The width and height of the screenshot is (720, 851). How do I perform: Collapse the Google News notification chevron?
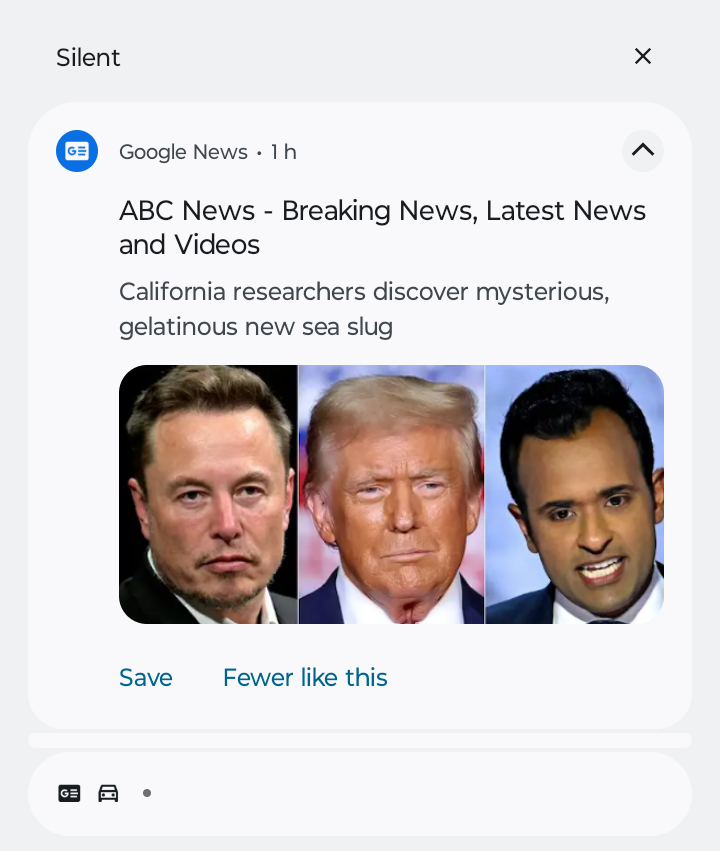pyautogui.click(x=643, y=150)
